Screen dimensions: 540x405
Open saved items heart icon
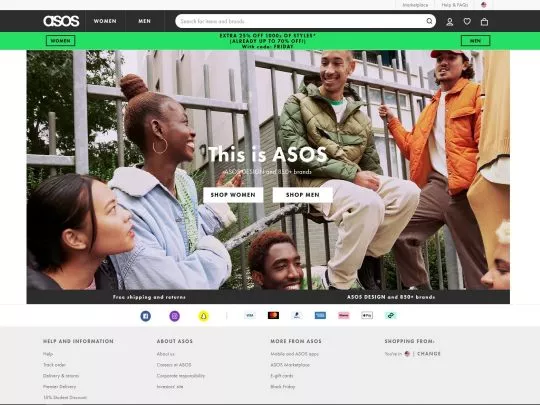click(467, 22)
